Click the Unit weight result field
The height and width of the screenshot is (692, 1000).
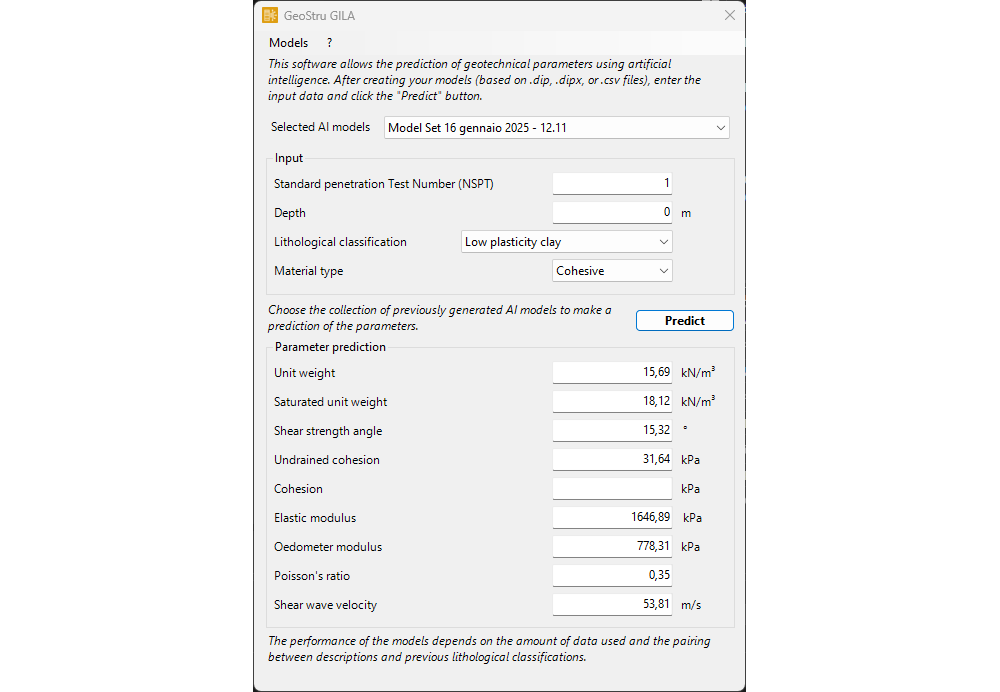(612, 373)
